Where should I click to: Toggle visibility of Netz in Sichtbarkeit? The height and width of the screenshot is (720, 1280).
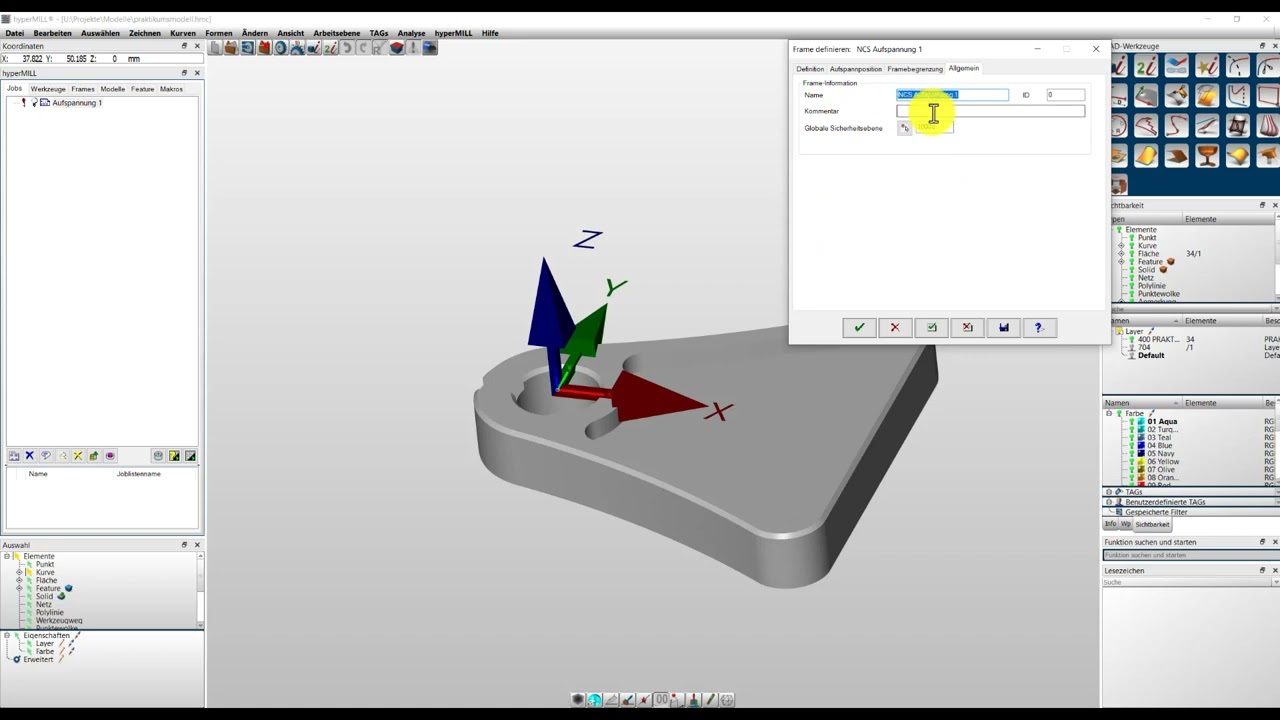pyautogui.click(x=1132, y=278)
